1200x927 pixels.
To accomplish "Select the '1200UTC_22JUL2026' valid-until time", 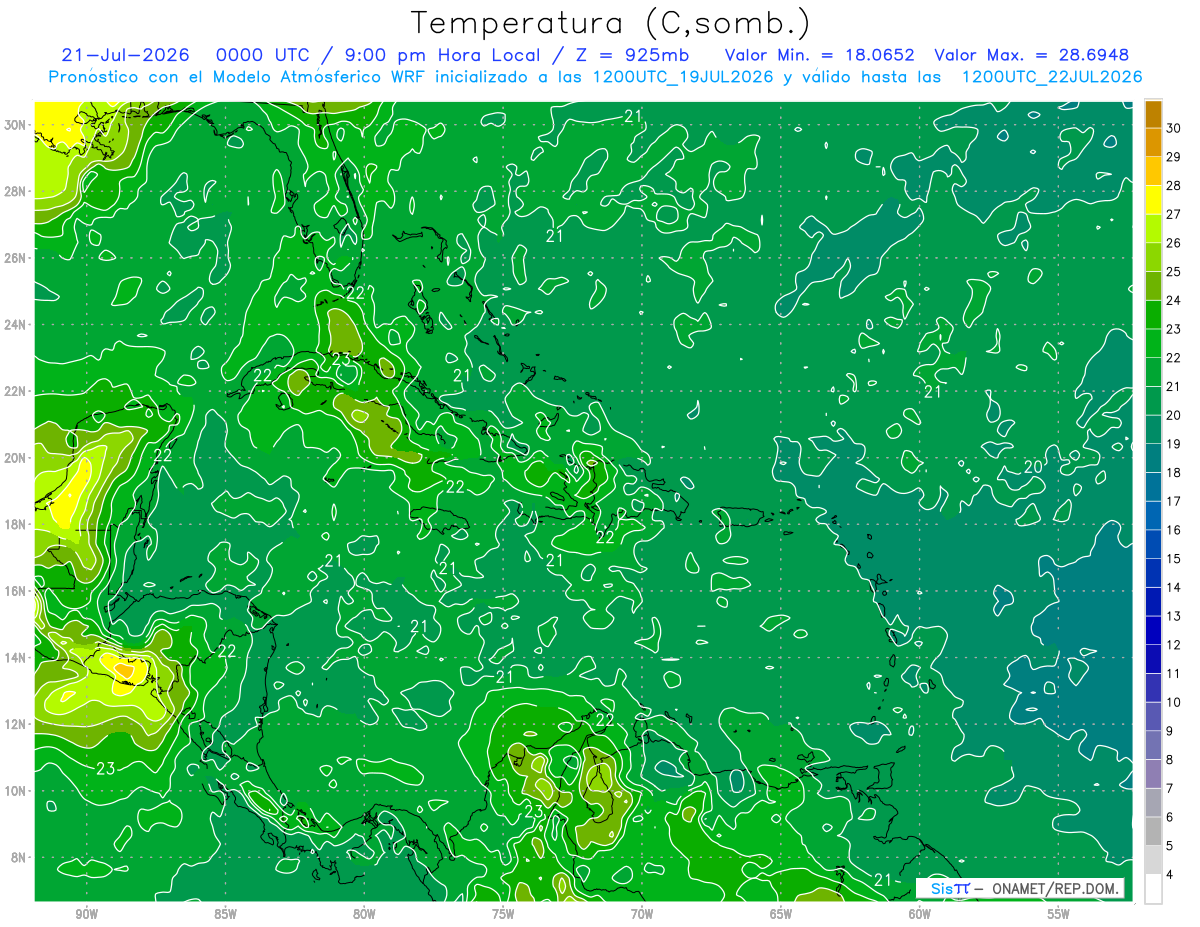I will tap(1052, 77).
